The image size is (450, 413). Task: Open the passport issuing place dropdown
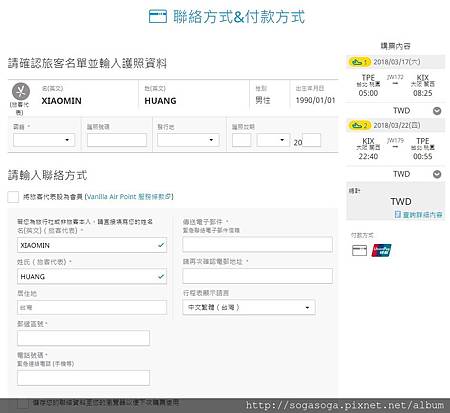[x=188, y=140]
